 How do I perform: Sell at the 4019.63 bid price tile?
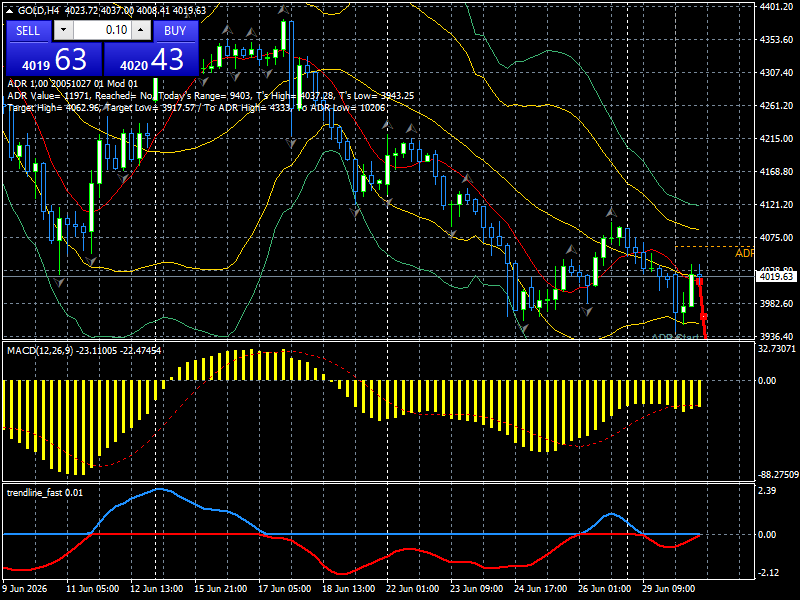point(54,60)
